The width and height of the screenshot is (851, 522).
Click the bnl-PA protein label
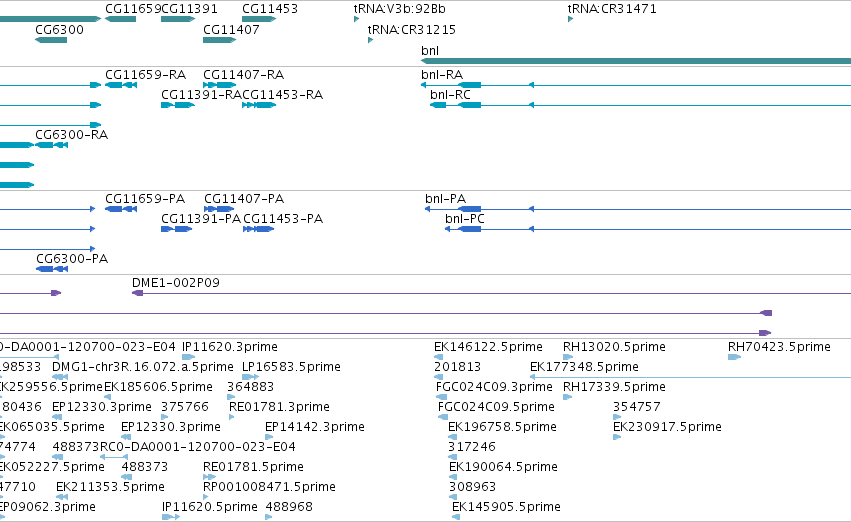[445, 199]
